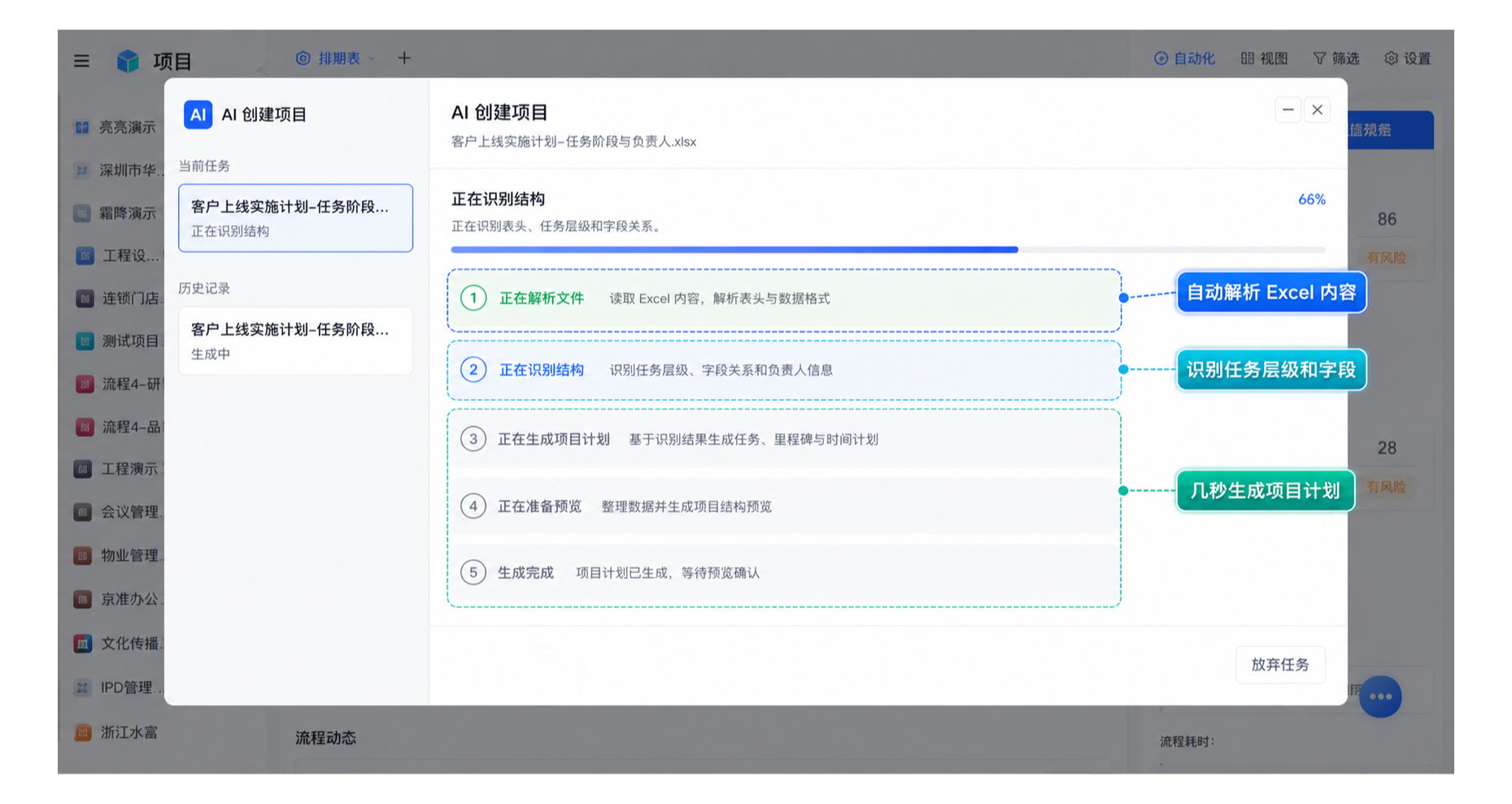
Task: Open the 浙江水富 project in the sidebar
Action: point(116,732)
